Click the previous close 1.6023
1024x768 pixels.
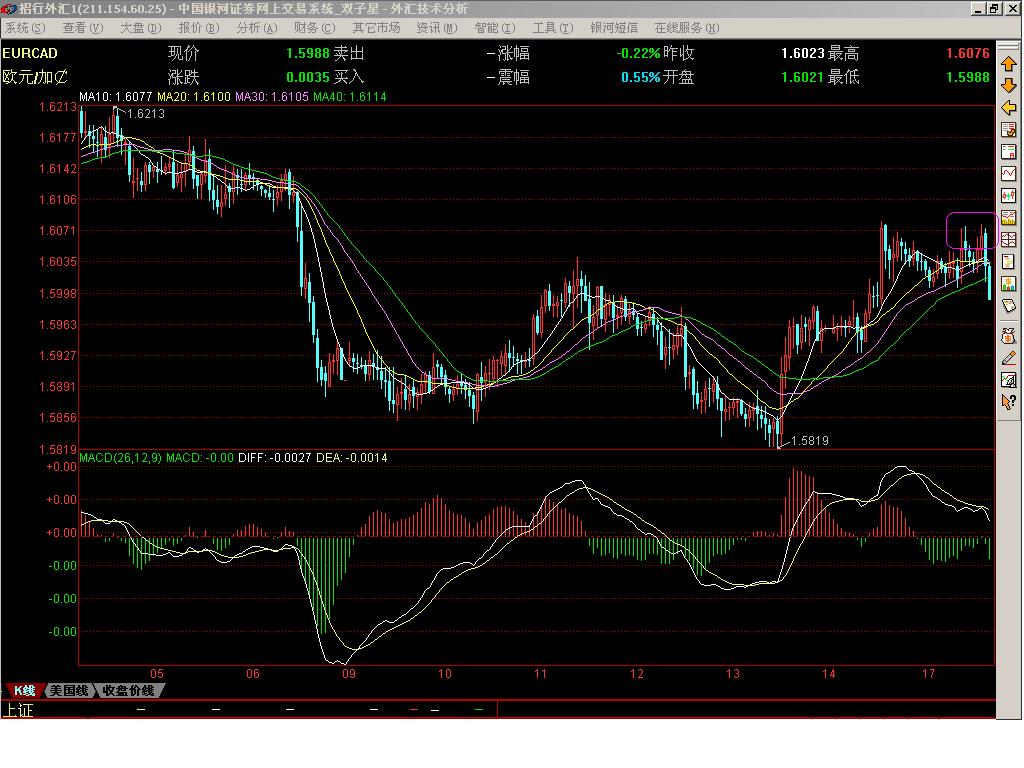(803, 54)
